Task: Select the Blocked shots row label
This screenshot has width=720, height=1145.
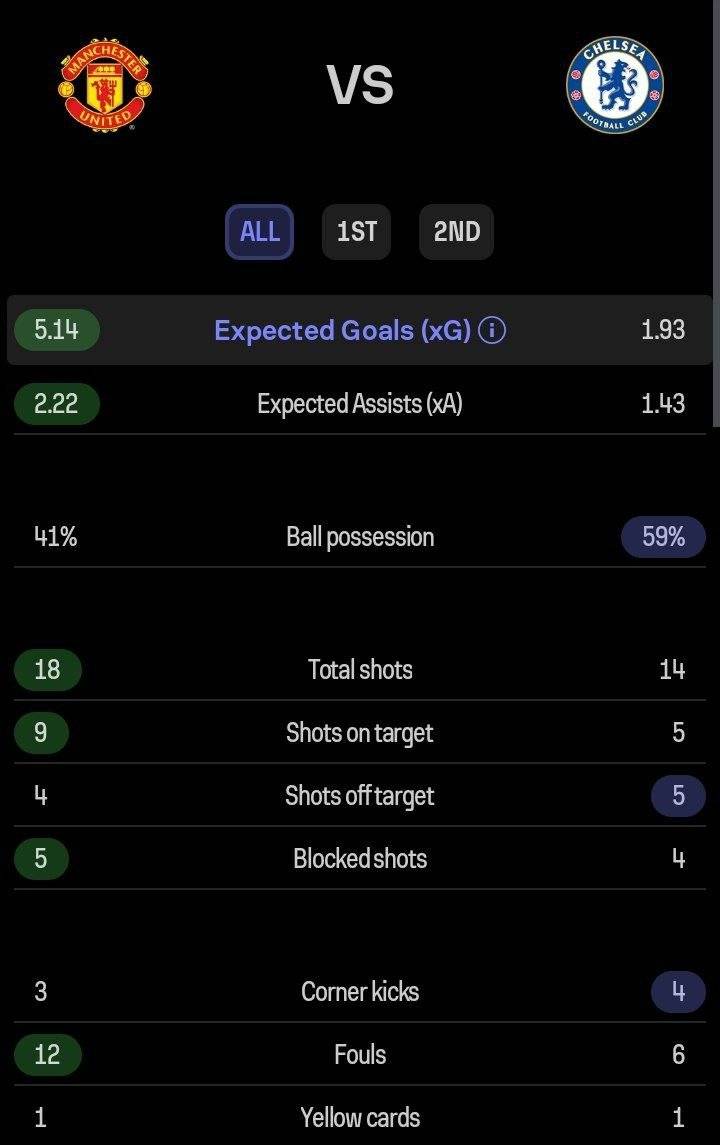Action: coord(360,859)
